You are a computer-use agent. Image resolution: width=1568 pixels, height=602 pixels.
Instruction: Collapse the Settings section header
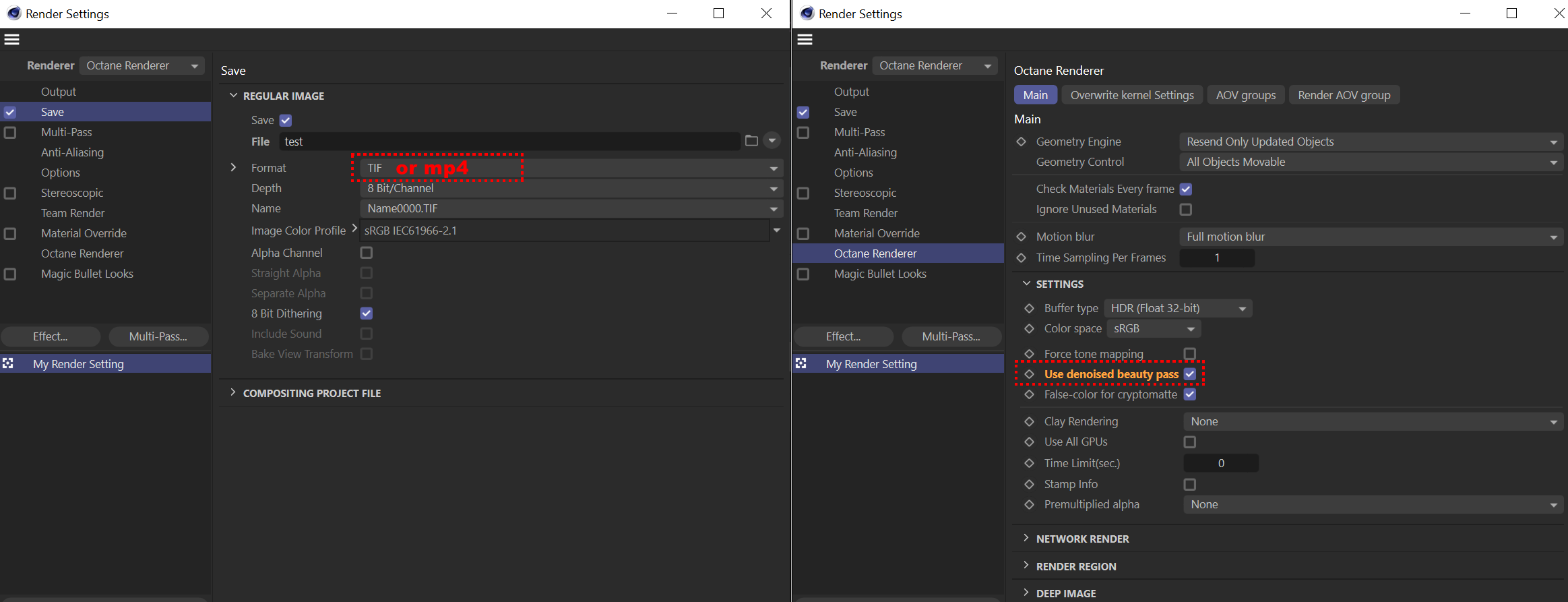point(1059,284)
